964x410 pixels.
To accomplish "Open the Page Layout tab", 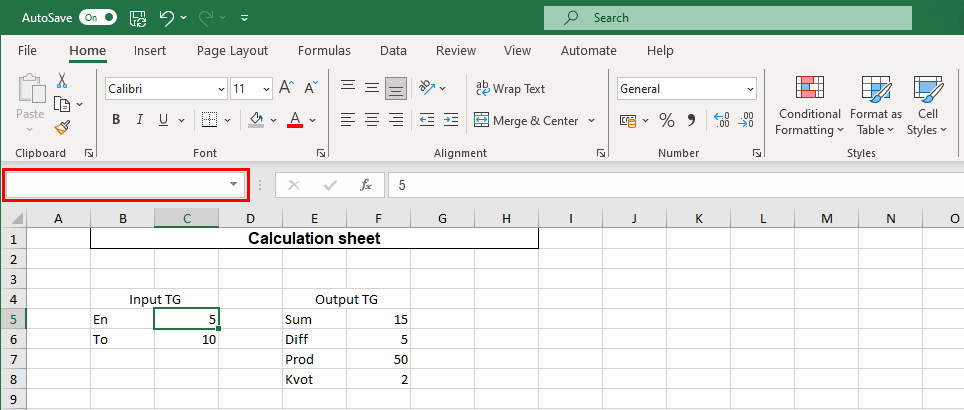I will click(x=232, y=50).
